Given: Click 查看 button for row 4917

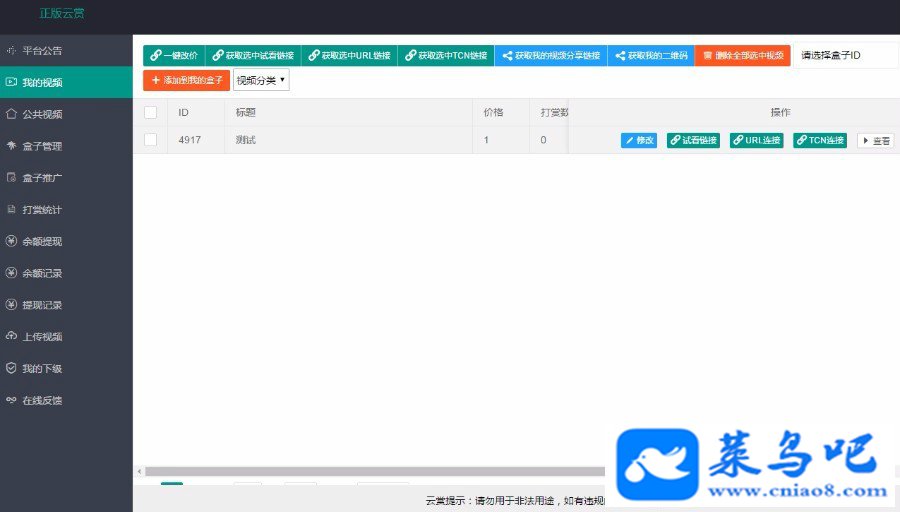Looking at the screenshot, I should click(x=875, y=140).
